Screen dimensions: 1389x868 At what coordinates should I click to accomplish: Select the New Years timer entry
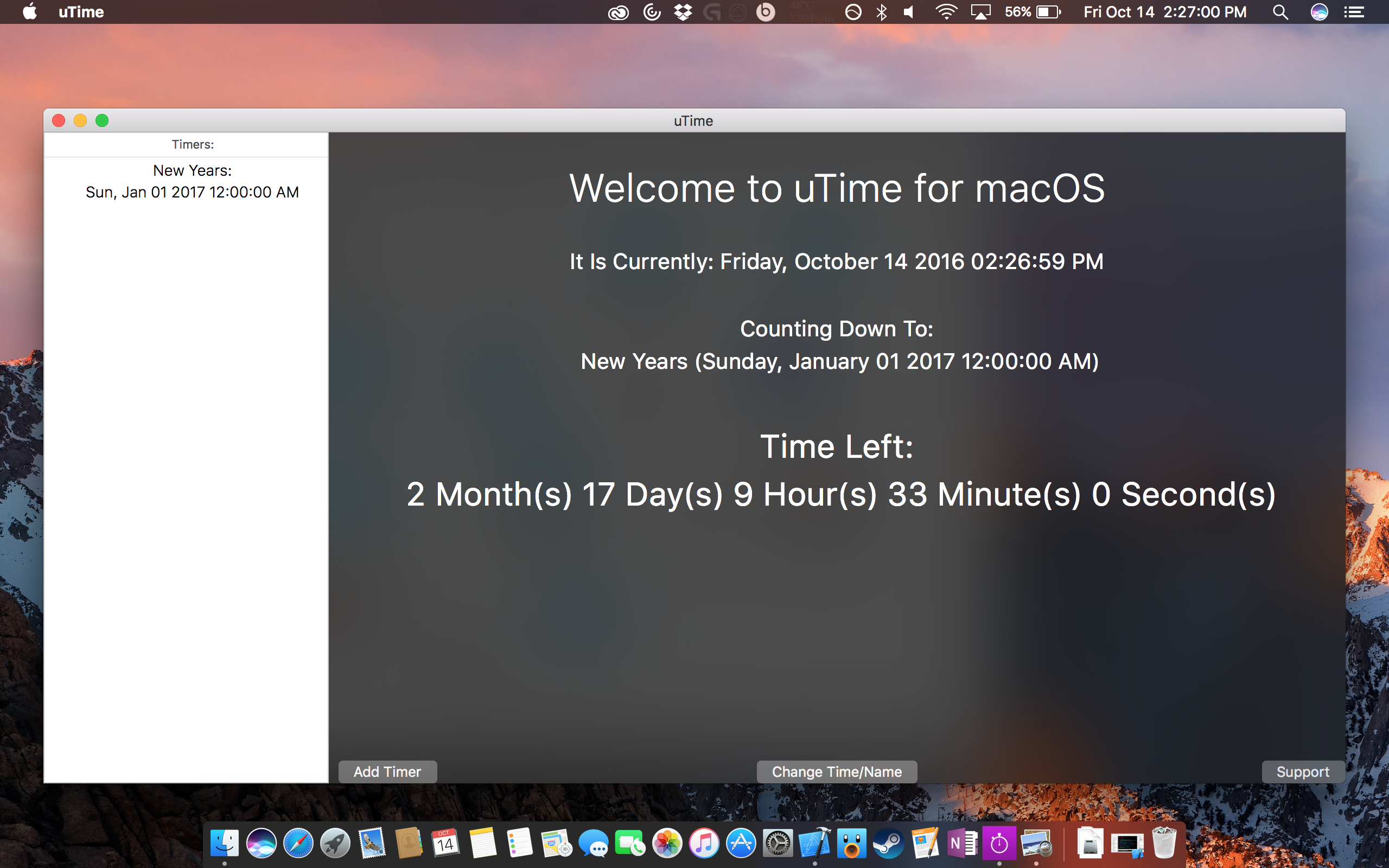(192, 181)
